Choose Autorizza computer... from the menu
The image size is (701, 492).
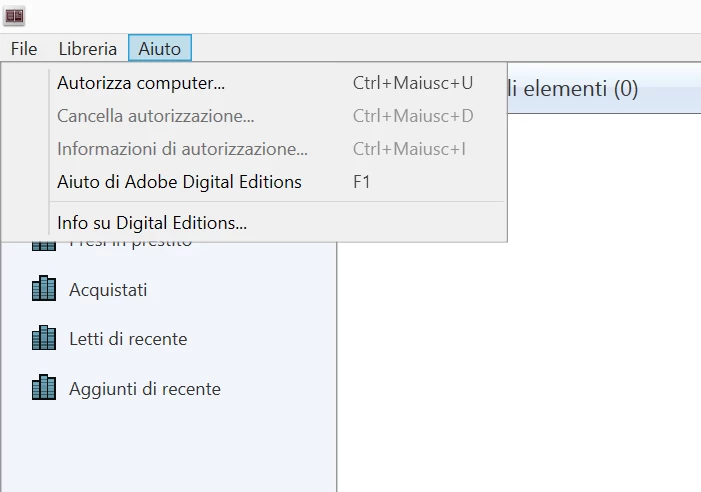(141, 82)
